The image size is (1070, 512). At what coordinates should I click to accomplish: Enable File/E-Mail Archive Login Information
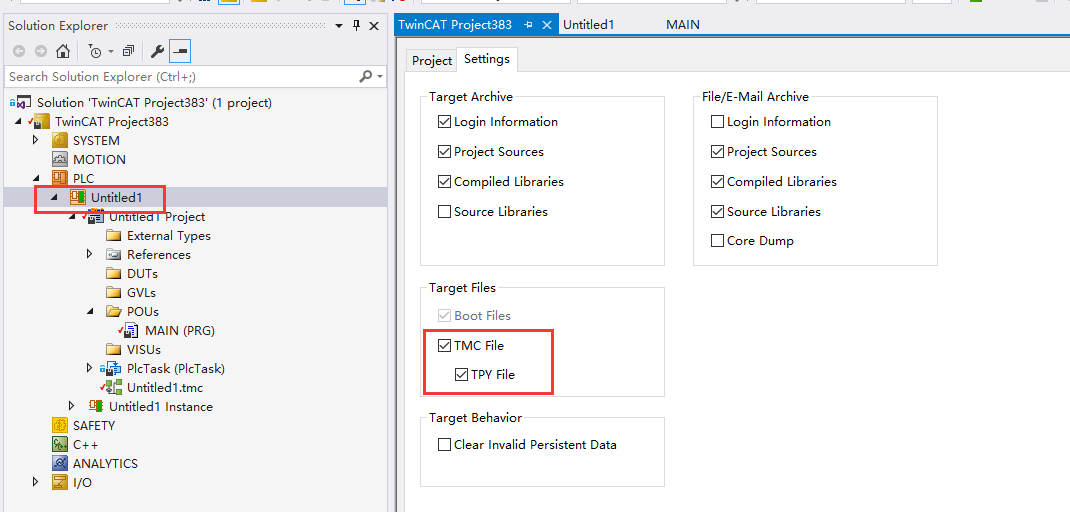click(x=717, y=122)
